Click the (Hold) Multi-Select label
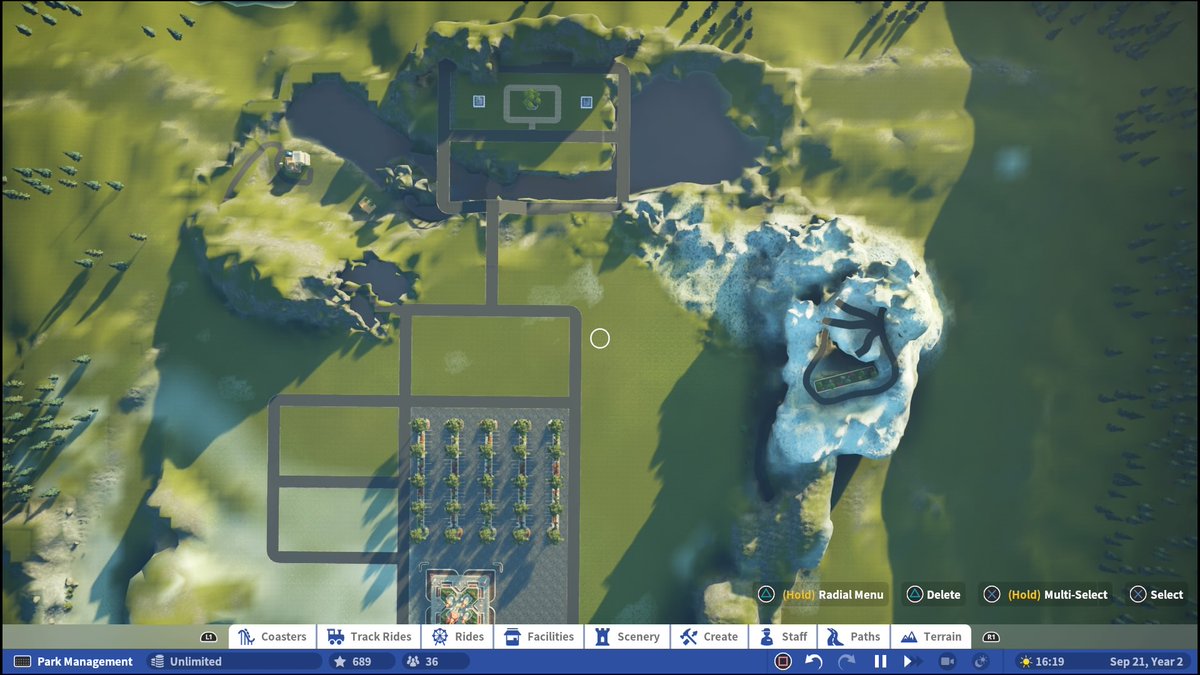This screenshot has height=675, width=1200. tap(1057, 594)
